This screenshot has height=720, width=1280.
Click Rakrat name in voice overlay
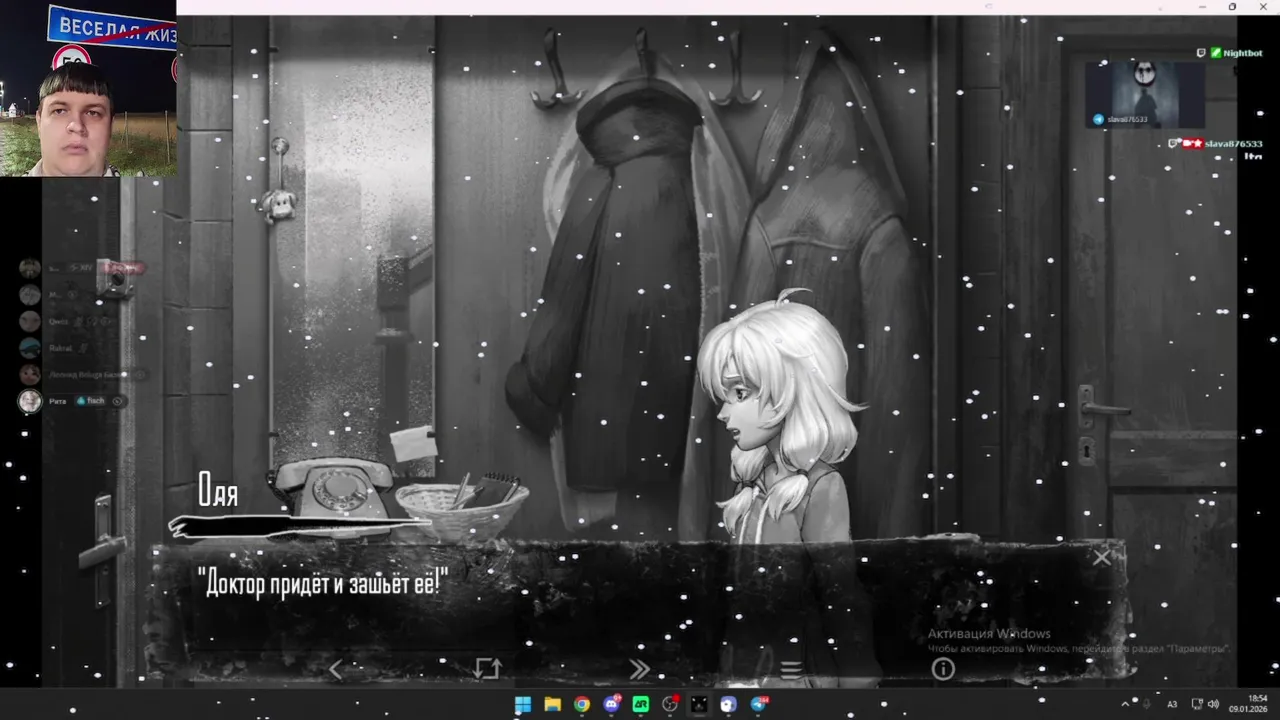(62, 348)
